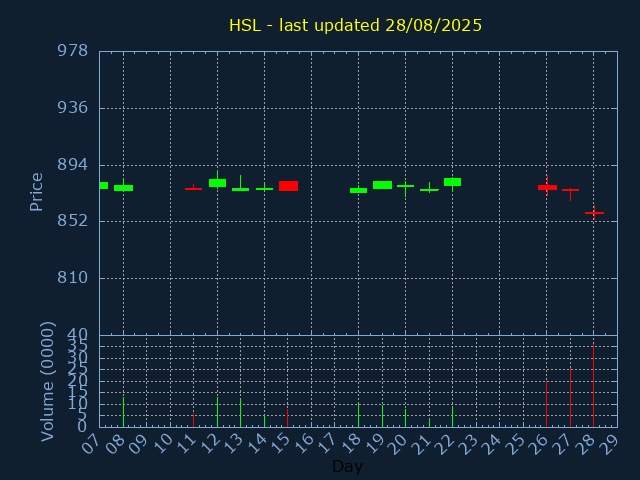Select the green candlestick for day 22
This screenshot has width=640, height=480.
453,182
